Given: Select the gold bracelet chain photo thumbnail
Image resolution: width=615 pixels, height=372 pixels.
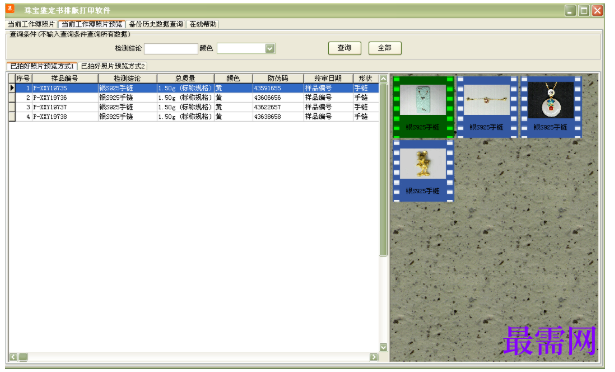Looking at the screenshot, I should pyautogui.click(x=487, y=106).
